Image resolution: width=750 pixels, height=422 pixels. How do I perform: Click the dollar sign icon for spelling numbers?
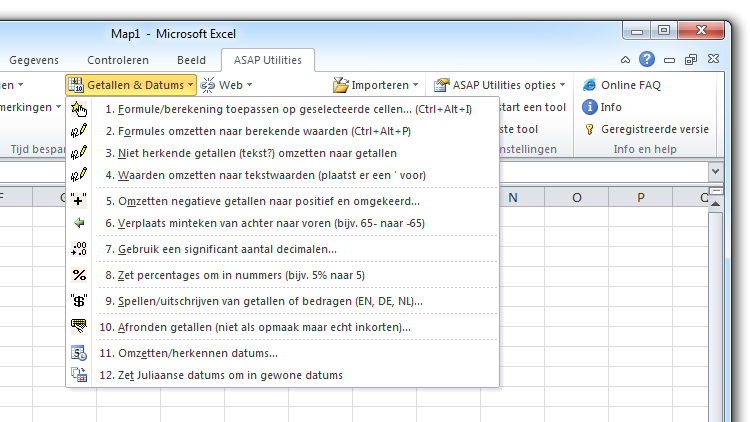point(79,301)
